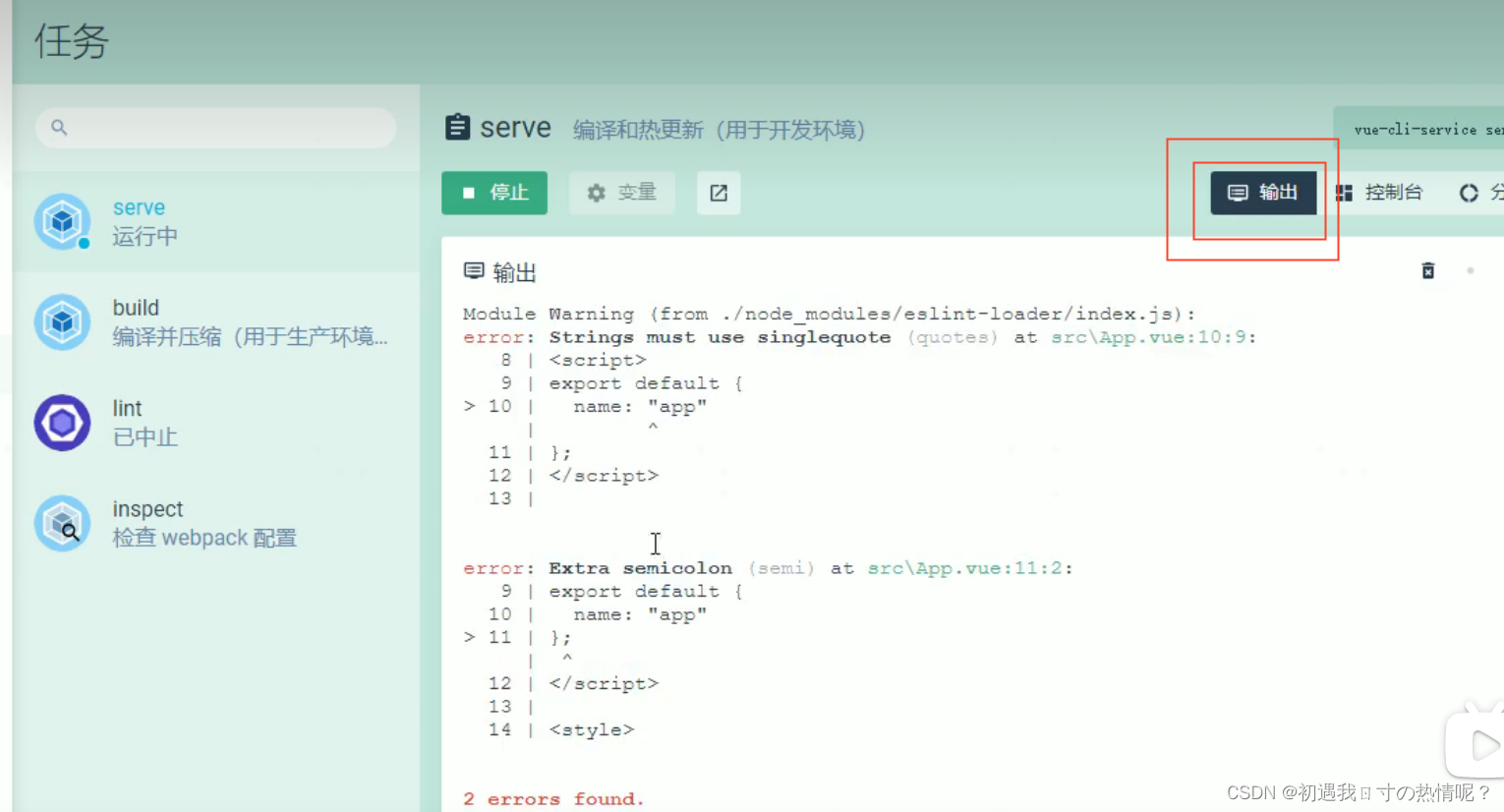Stop the running serve task

pos(494,193)
